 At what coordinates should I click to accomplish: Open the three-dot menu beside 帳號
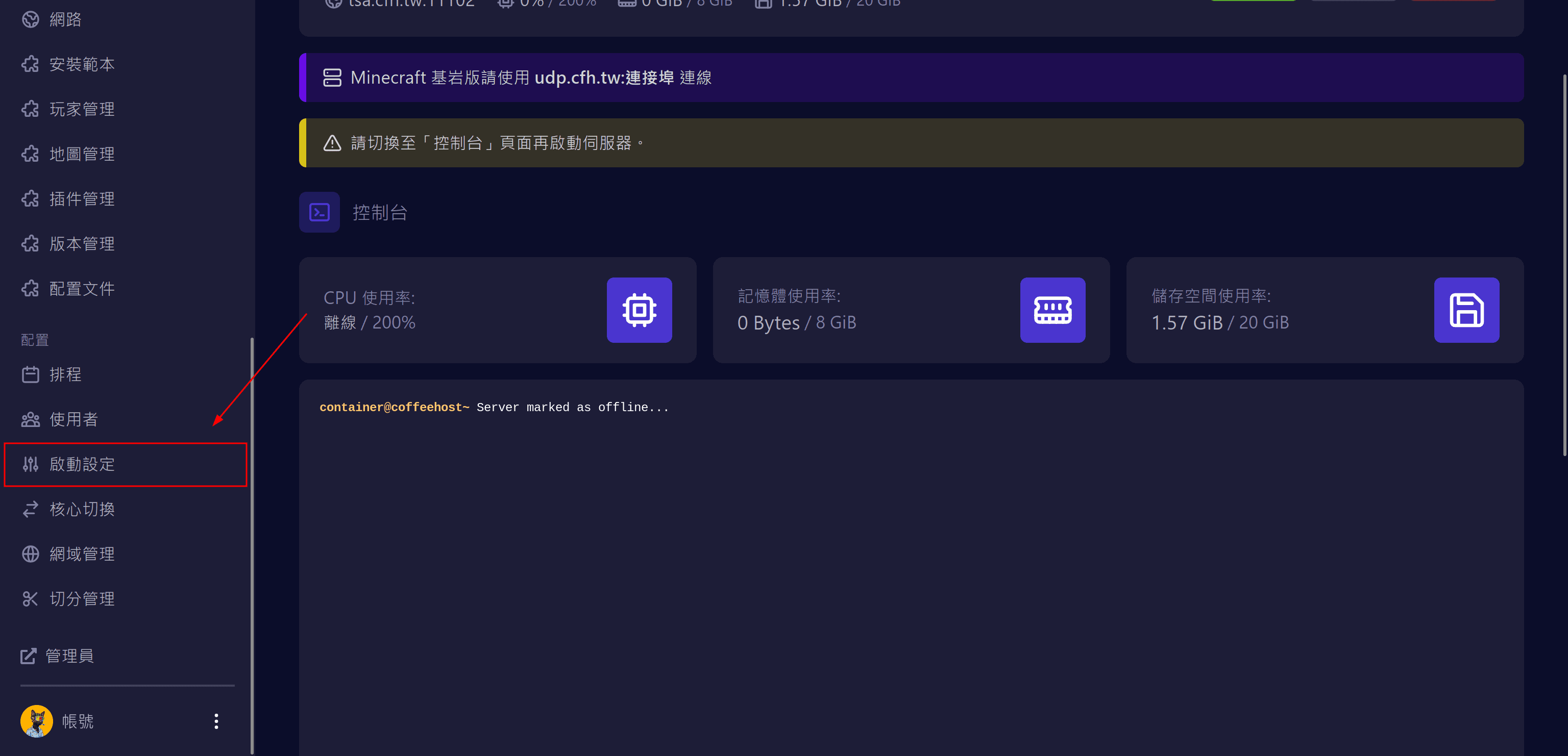[216, 721]
